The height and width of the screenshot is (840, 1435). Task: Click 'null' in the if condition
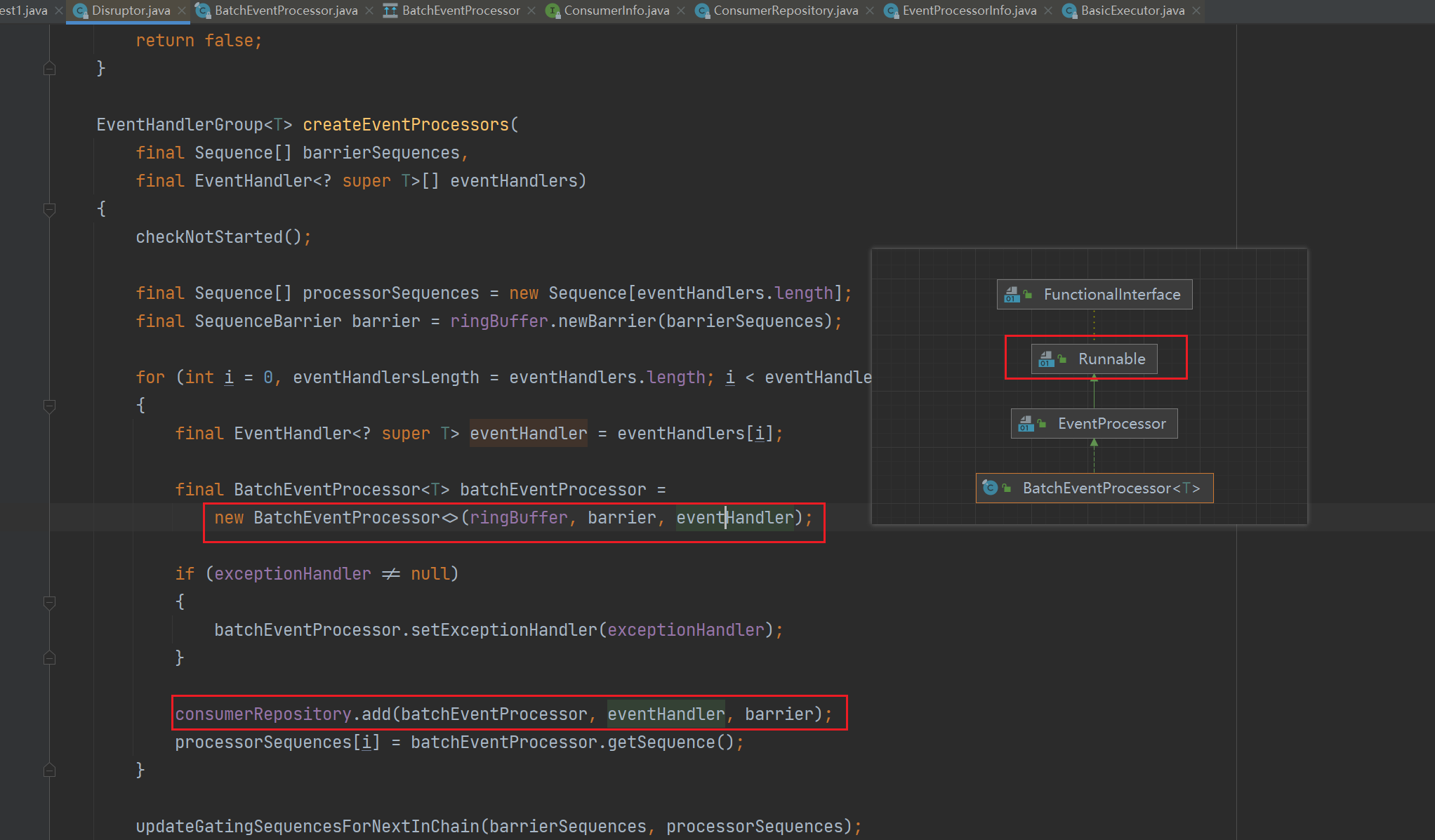430,574
